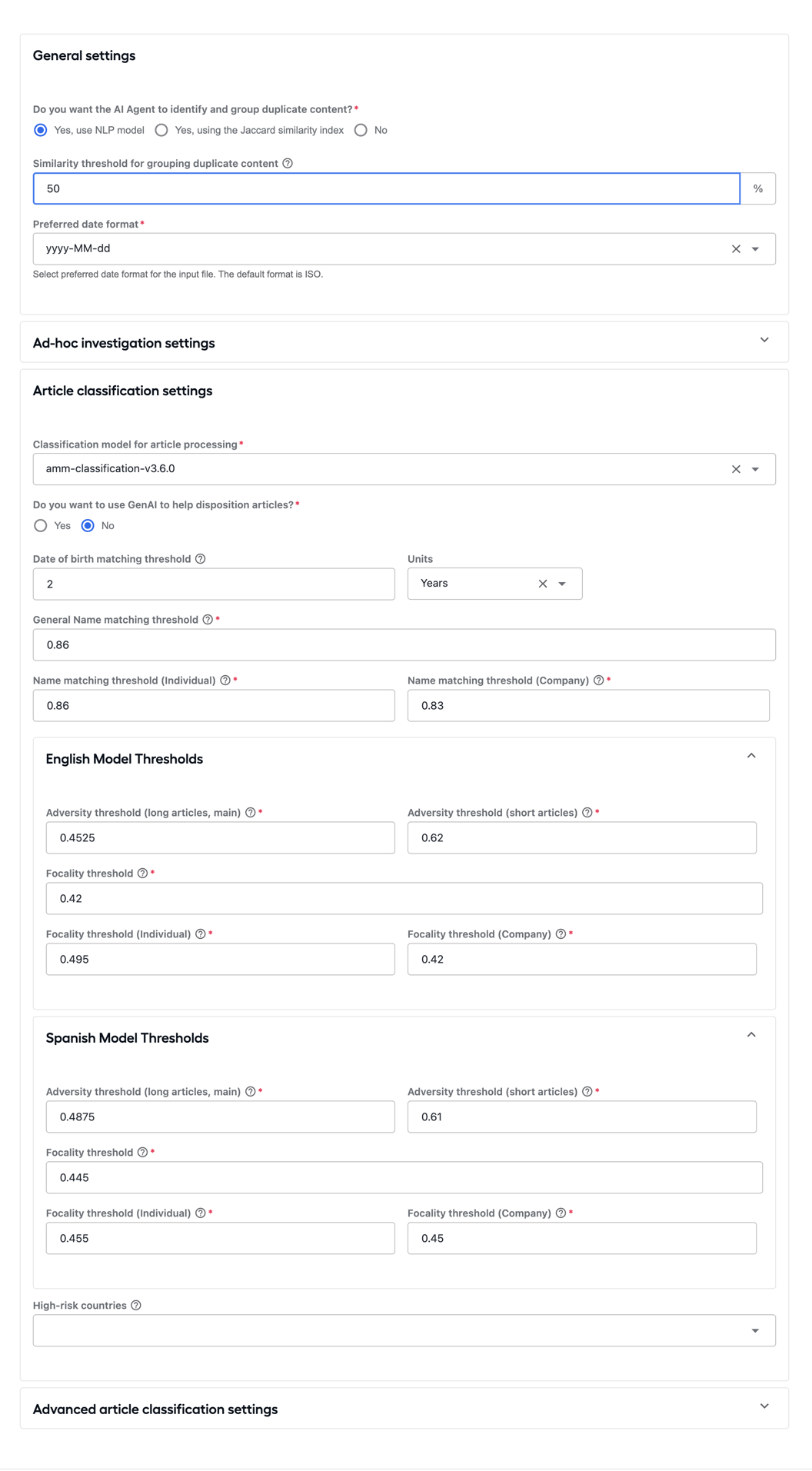812x1471 pixels.
Task: Clear the classification model selection
Action: [x=736, y=469]
